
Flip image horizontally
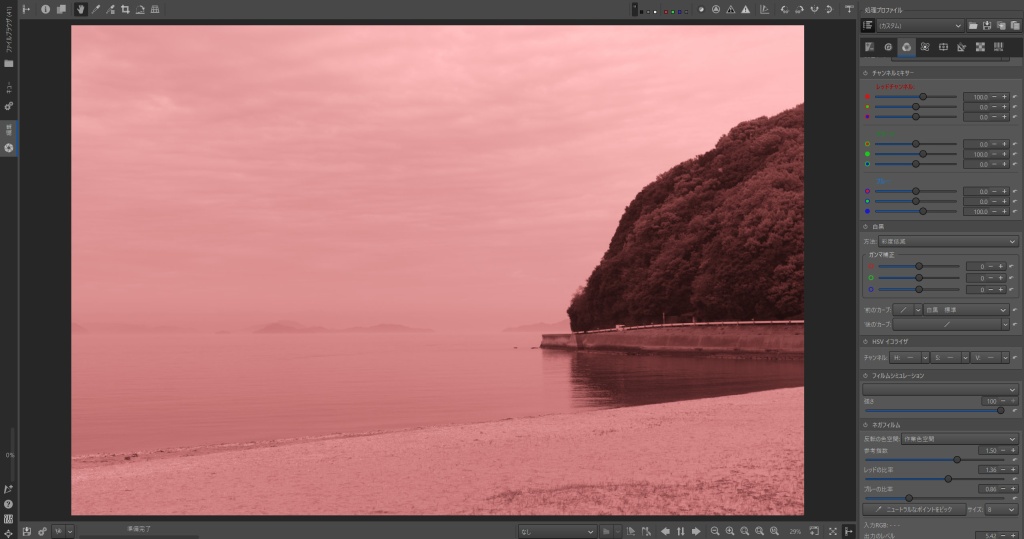click(x=814, y=9)
